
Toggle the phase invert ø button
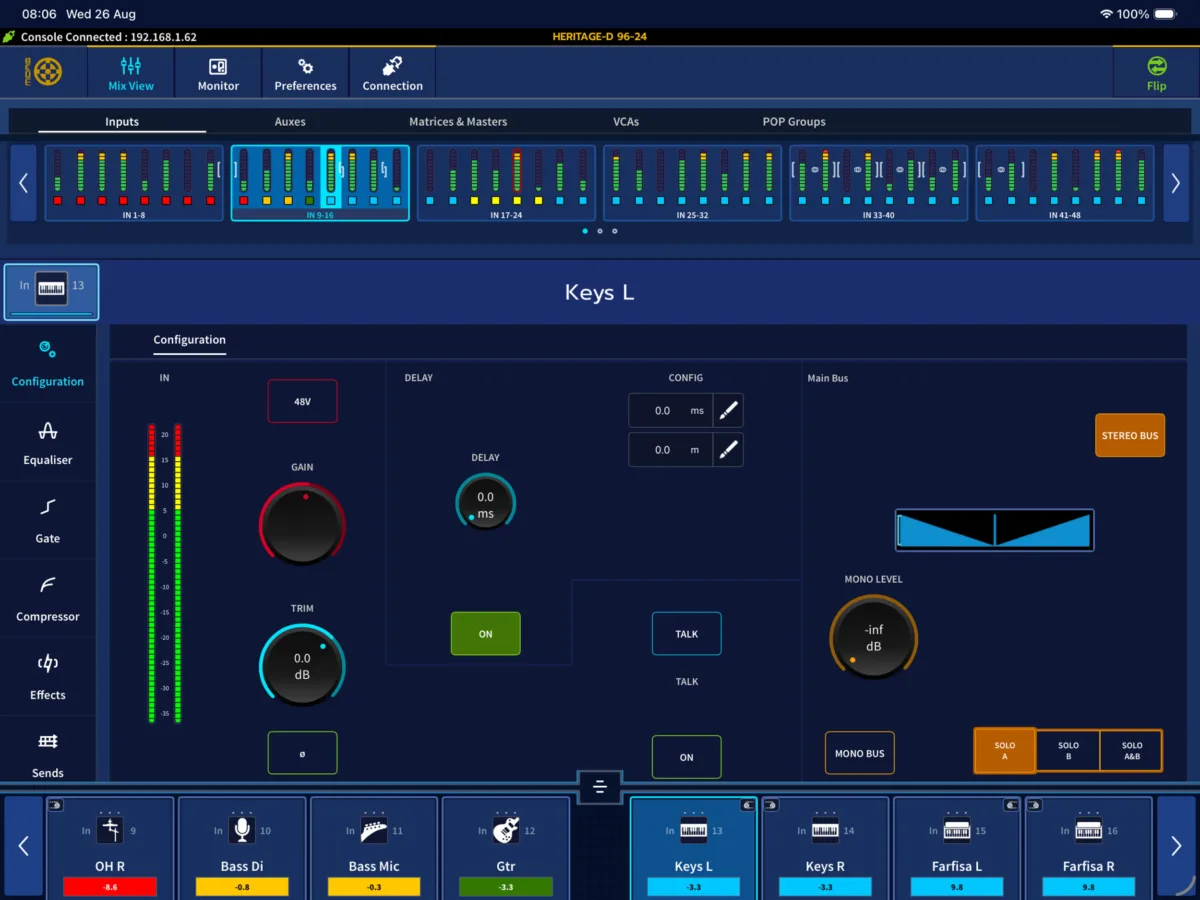point(302,753)
